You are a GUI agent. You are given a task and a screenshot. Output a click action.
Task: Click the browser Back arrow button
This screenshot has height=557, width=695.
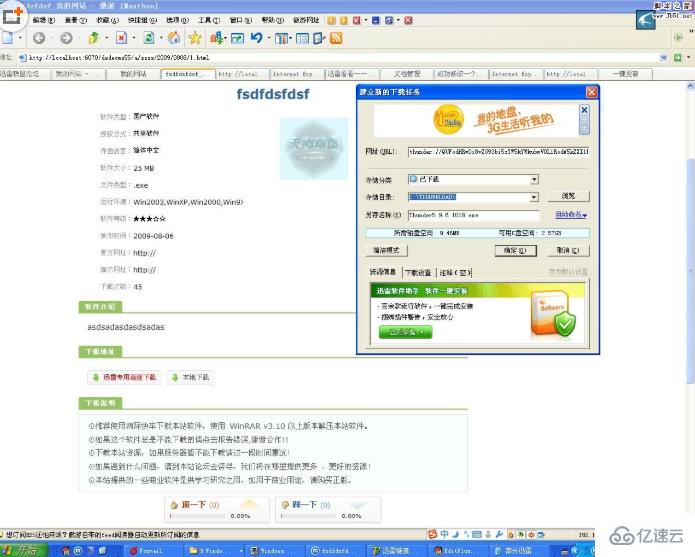(x=39, y=39)
